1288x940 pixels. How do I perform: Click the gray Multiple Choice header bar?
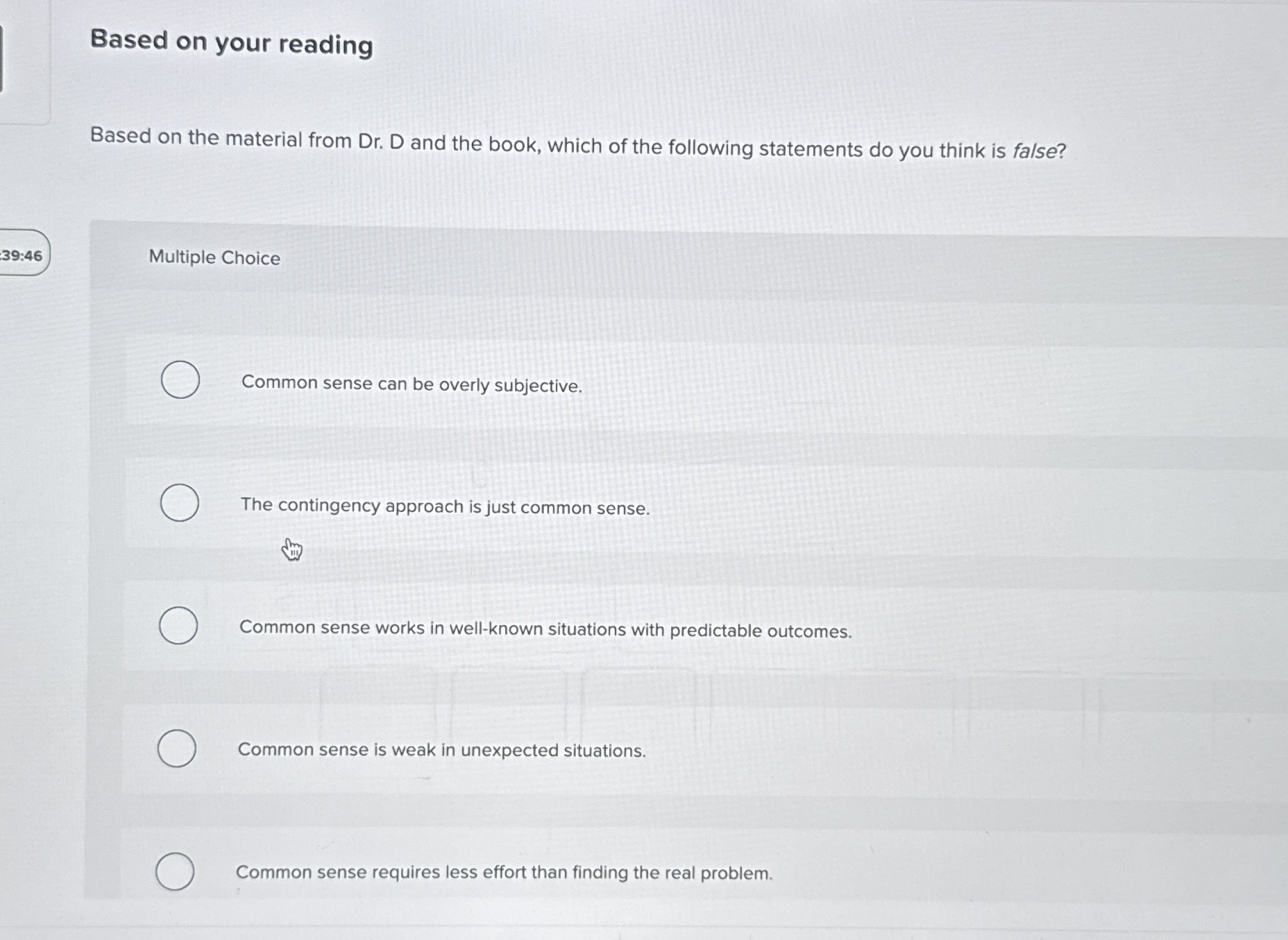688,260
